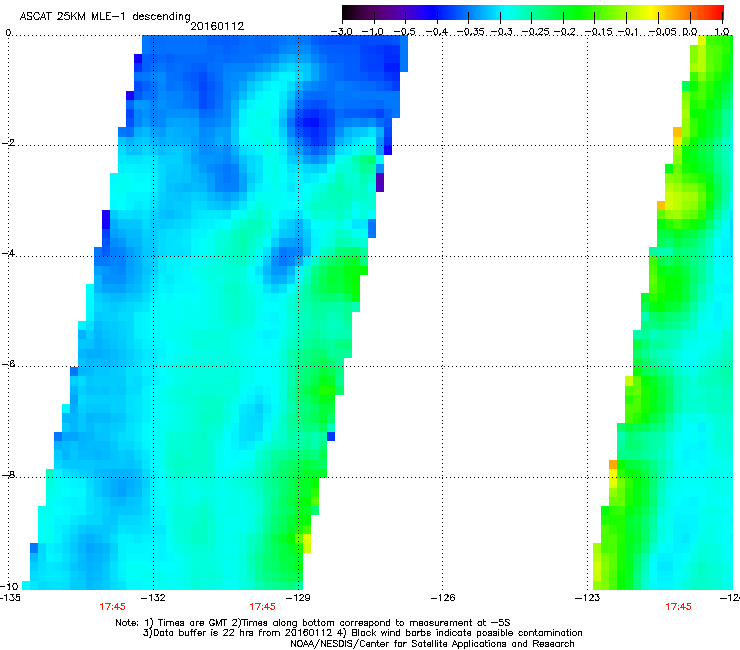Screen dimensions: 740x650
Task: Click the 'Data buffer is 22 hrs' note line
Action: pyautogui.click(x=362, y=633)
